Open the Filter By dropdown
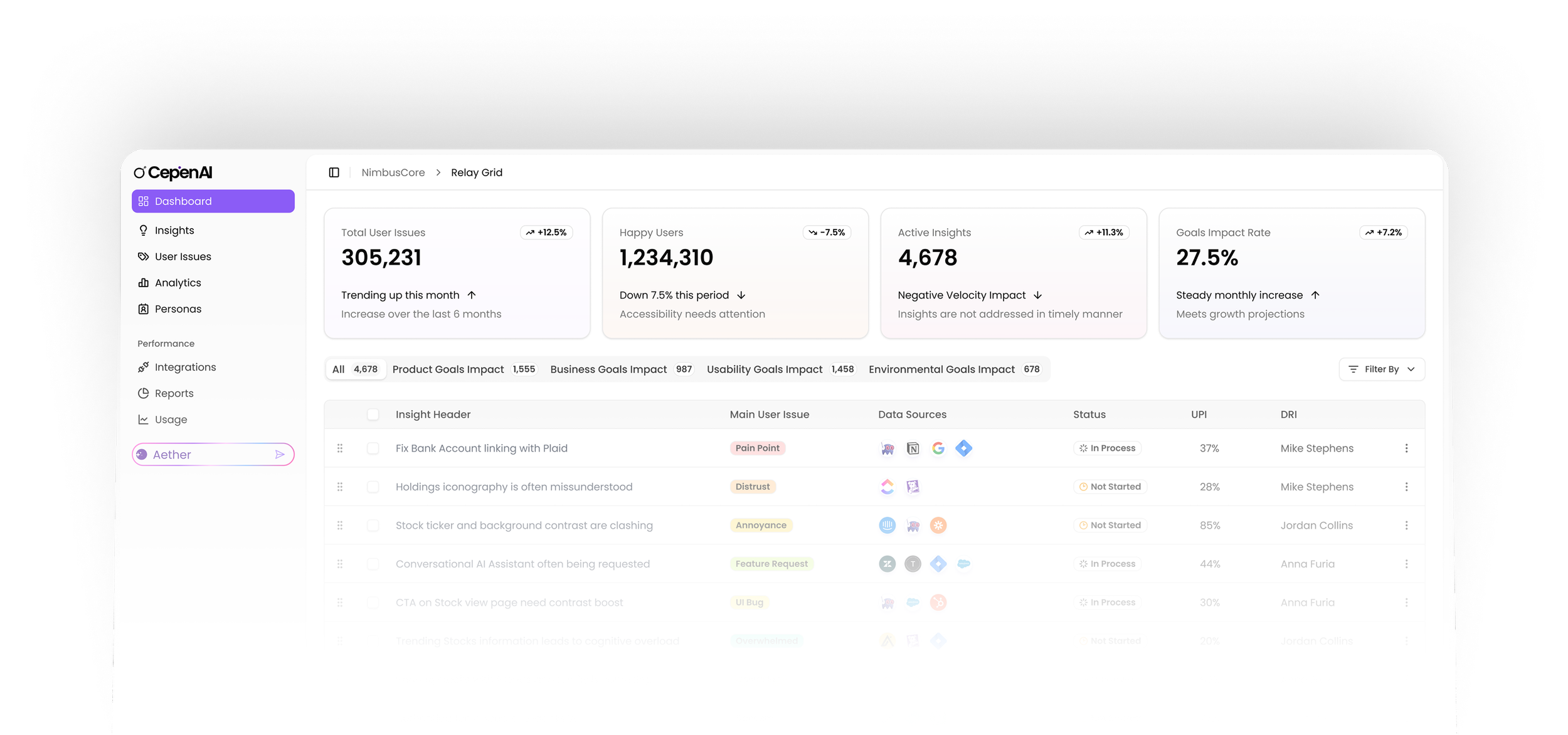 click(x=1381, y=369)
